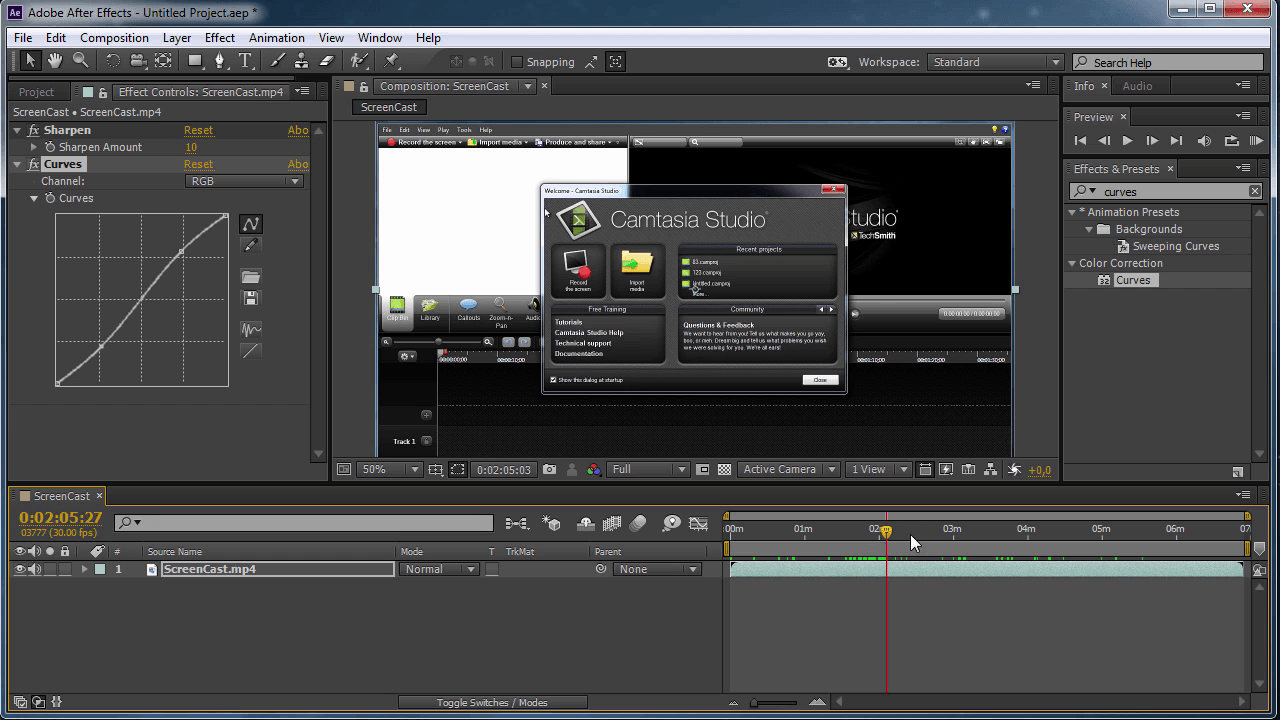Select the Rectangle shape tool
Image resolution: width=1280 pixels, height=720 pixels.
(x=195, y=61)
